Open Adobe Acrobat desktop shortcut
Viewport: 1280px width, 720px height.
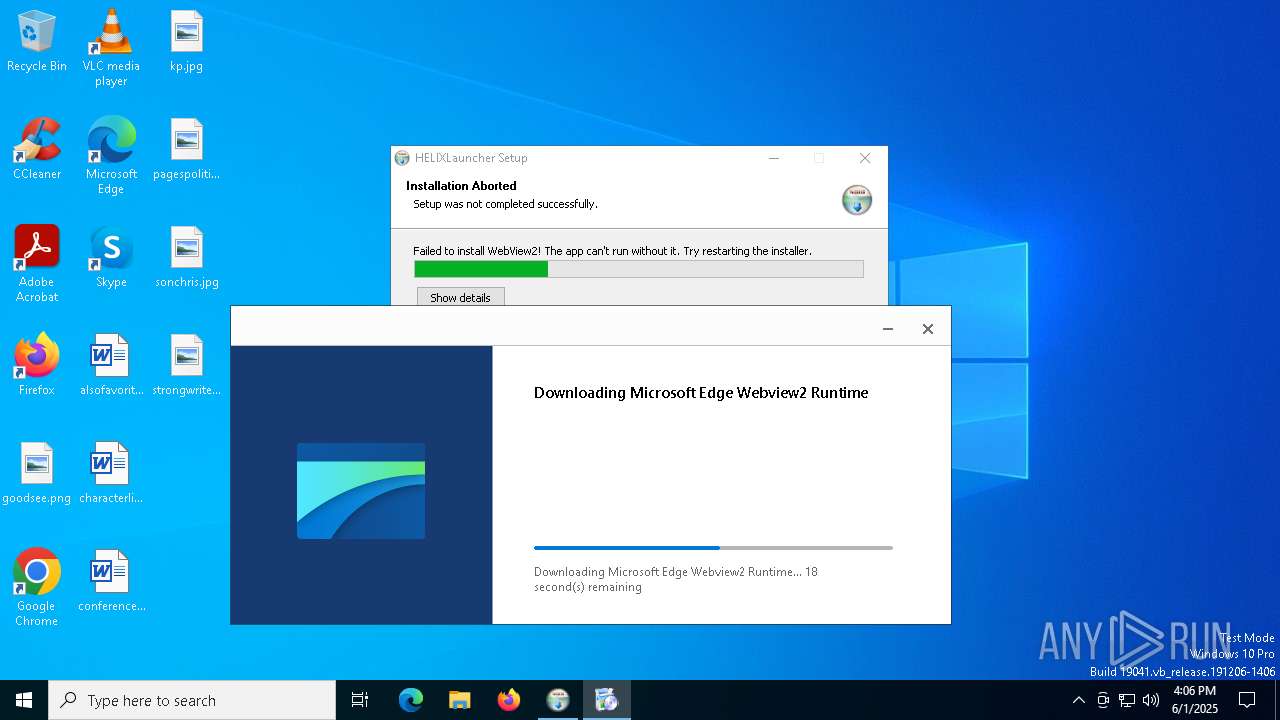coord(37,264)
